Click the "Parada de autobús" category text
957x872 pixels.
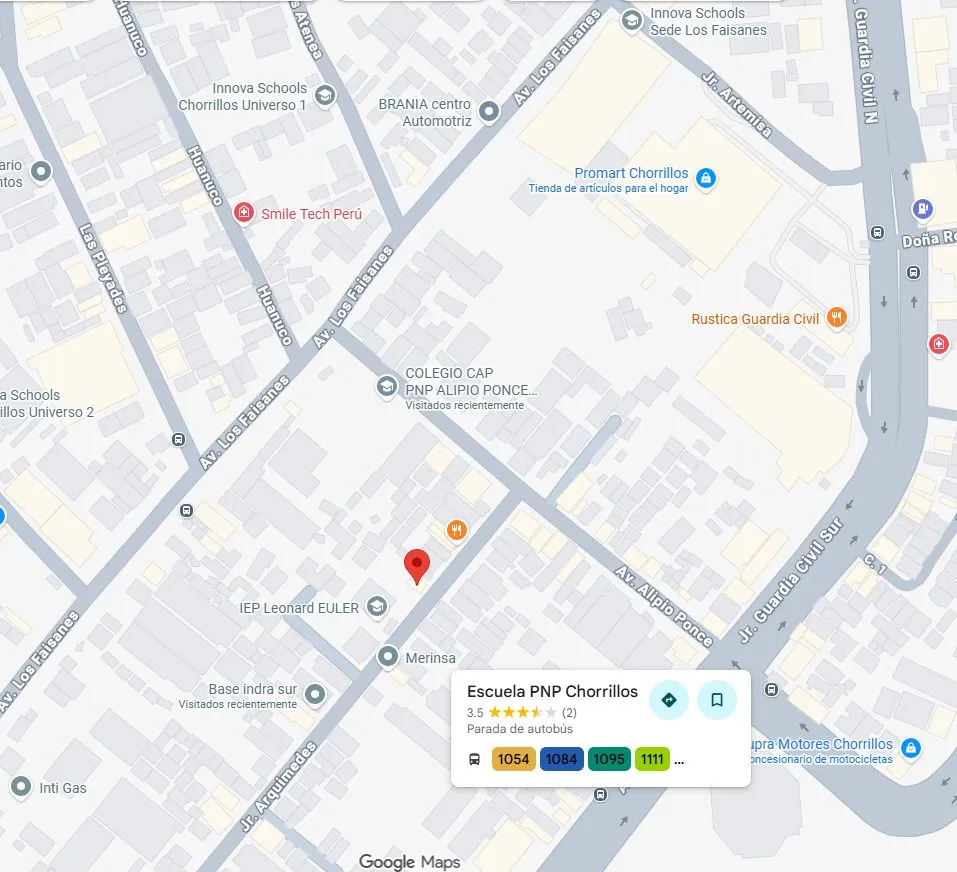coord(520,729)
